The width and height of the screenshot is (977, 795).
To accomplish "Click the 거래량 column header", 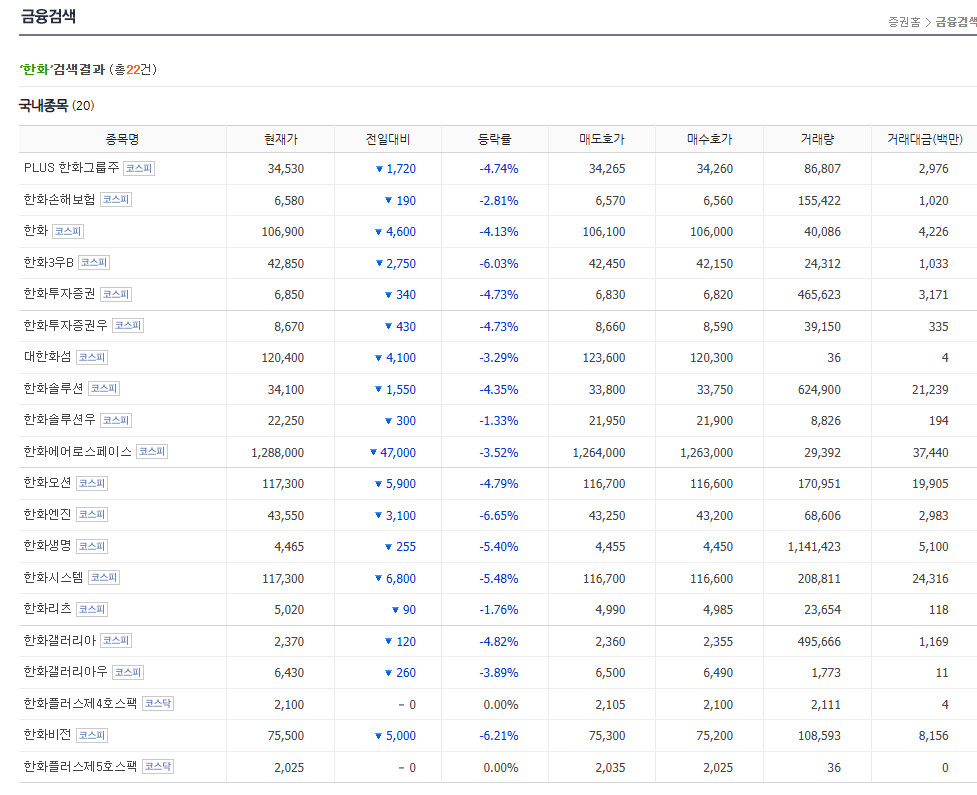I will pyautogui.click(x=817, y=139).
